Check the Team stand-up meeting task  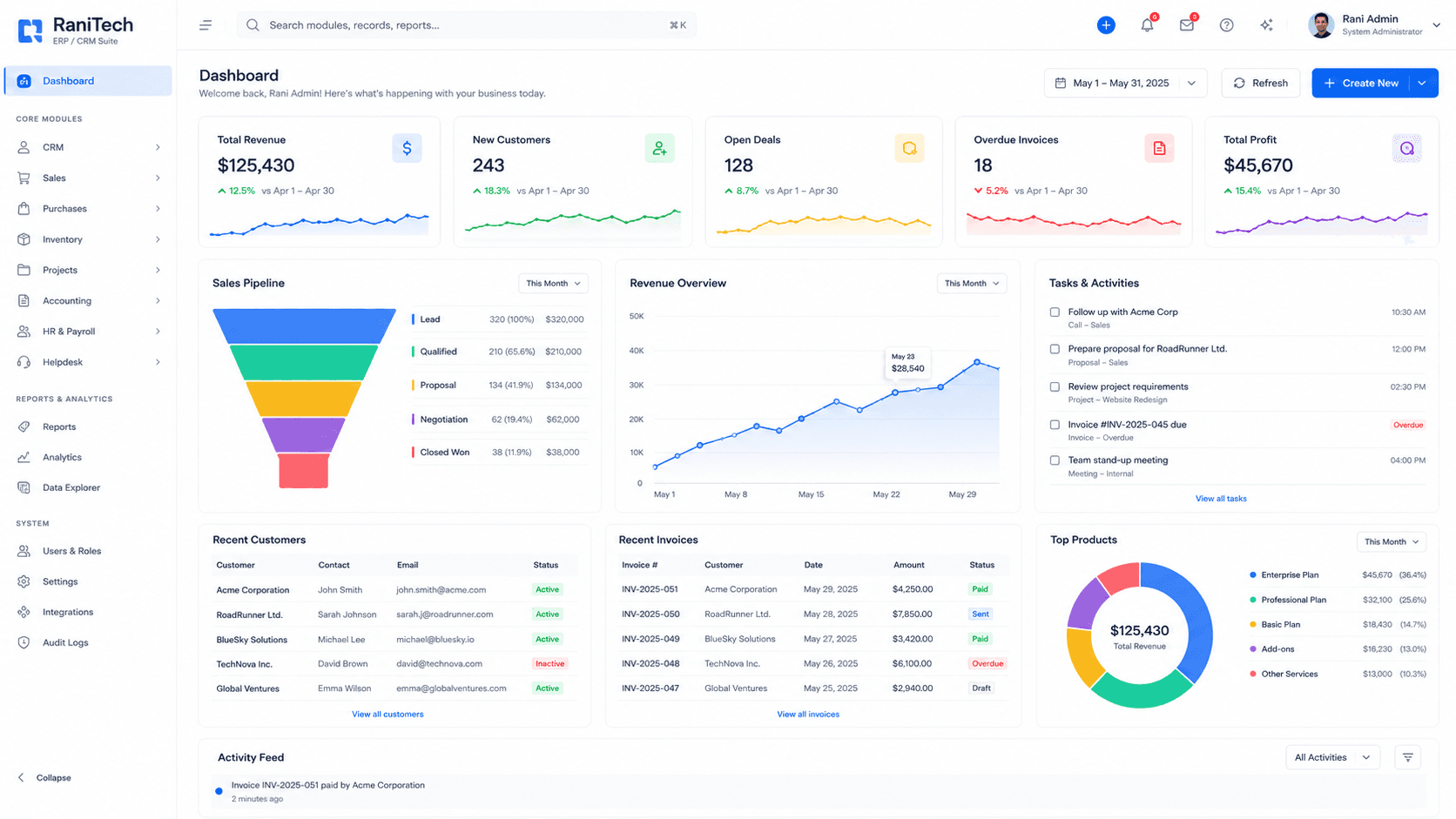(x=1055, y=460)
